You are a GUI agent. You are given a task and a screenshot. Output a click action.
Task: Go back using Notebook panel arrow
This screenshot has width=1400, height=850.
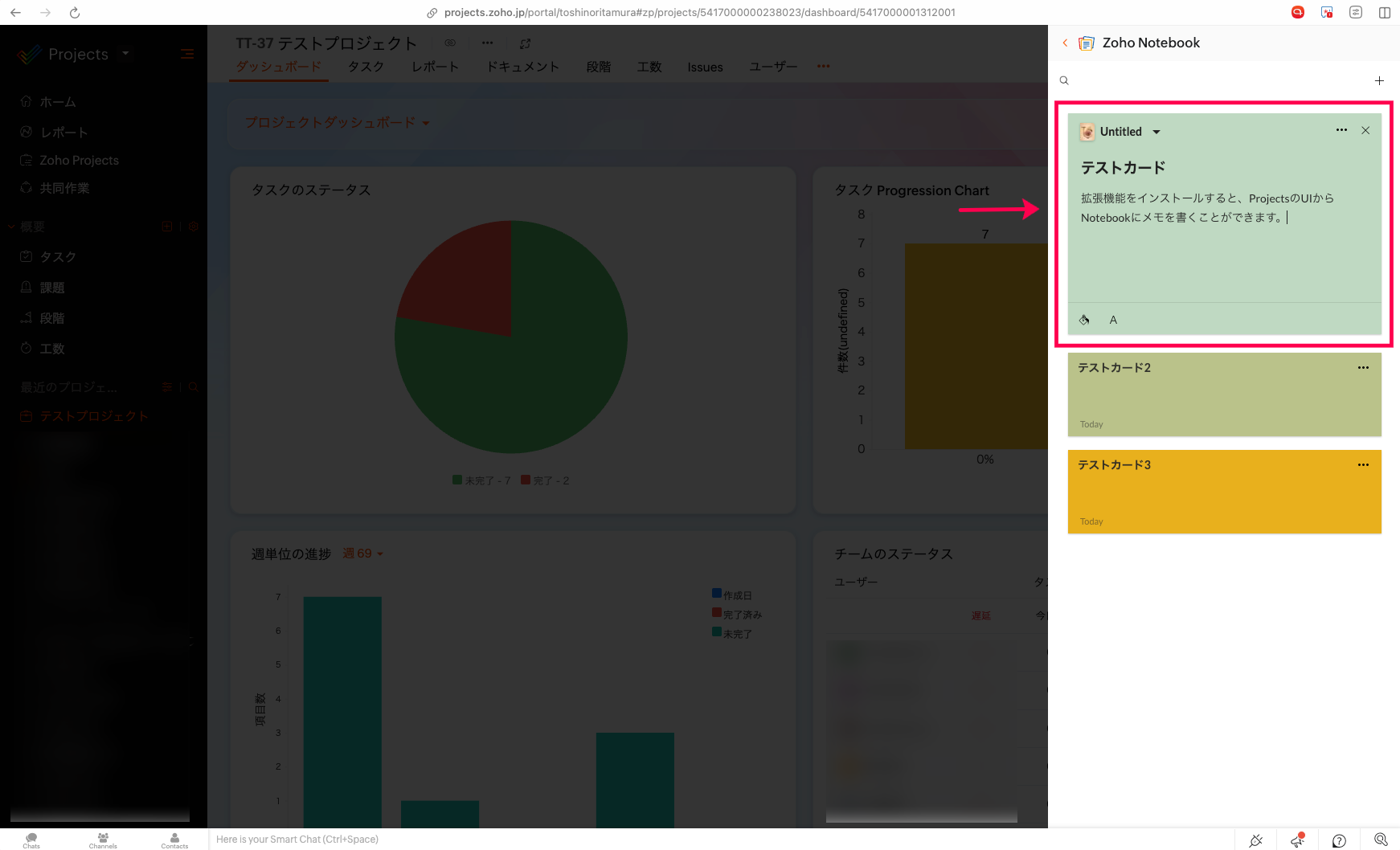coord(1066,43)
